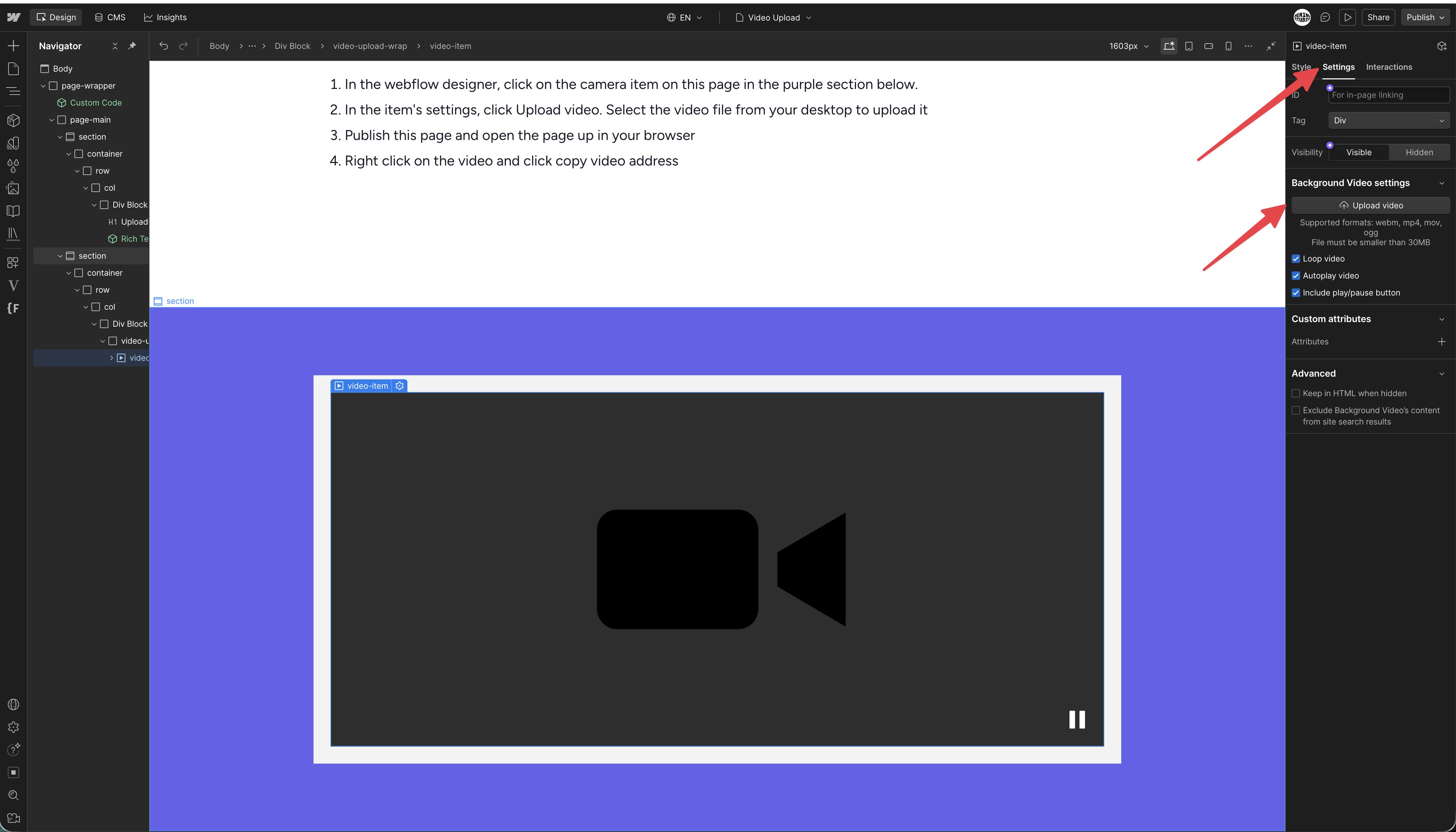Click the Publish button
1456x832 pixels.
coord(1425,17)
